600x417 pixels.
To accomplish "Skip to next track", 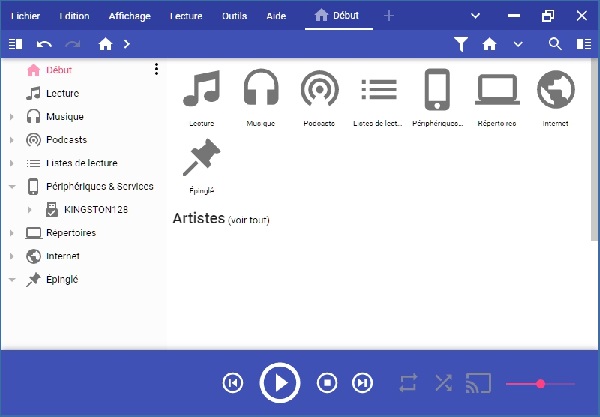I will 362,383.
